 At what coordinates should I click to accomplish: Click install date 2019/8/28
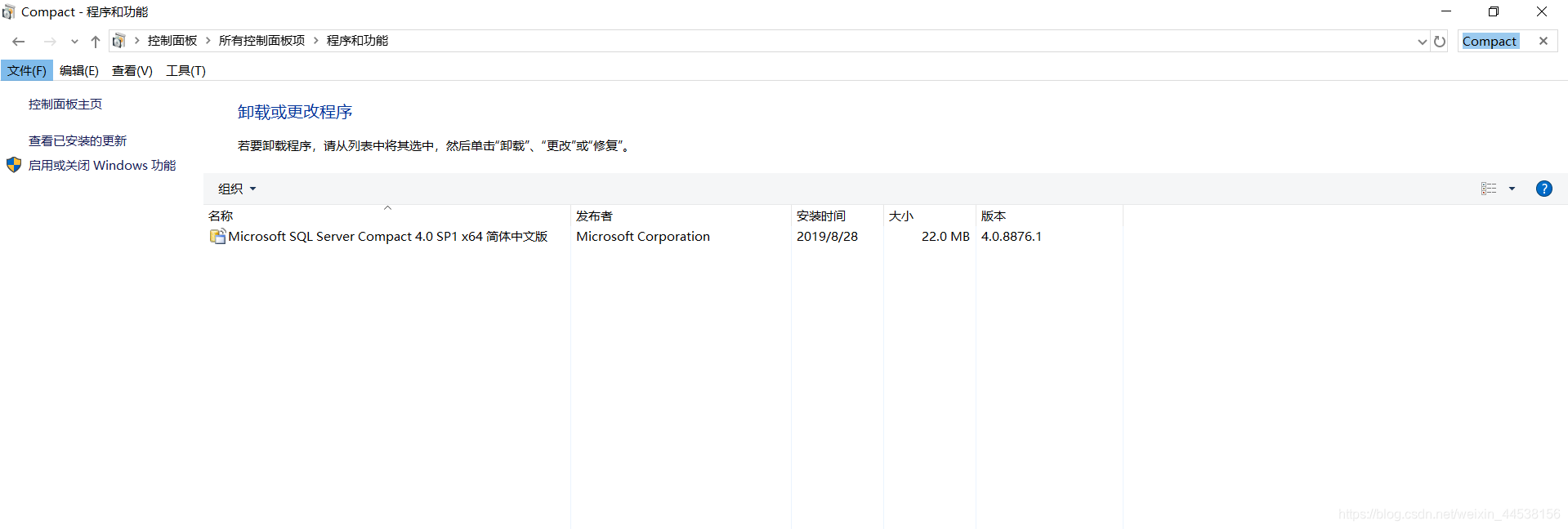pyautogui.click(x=827, y=237)
